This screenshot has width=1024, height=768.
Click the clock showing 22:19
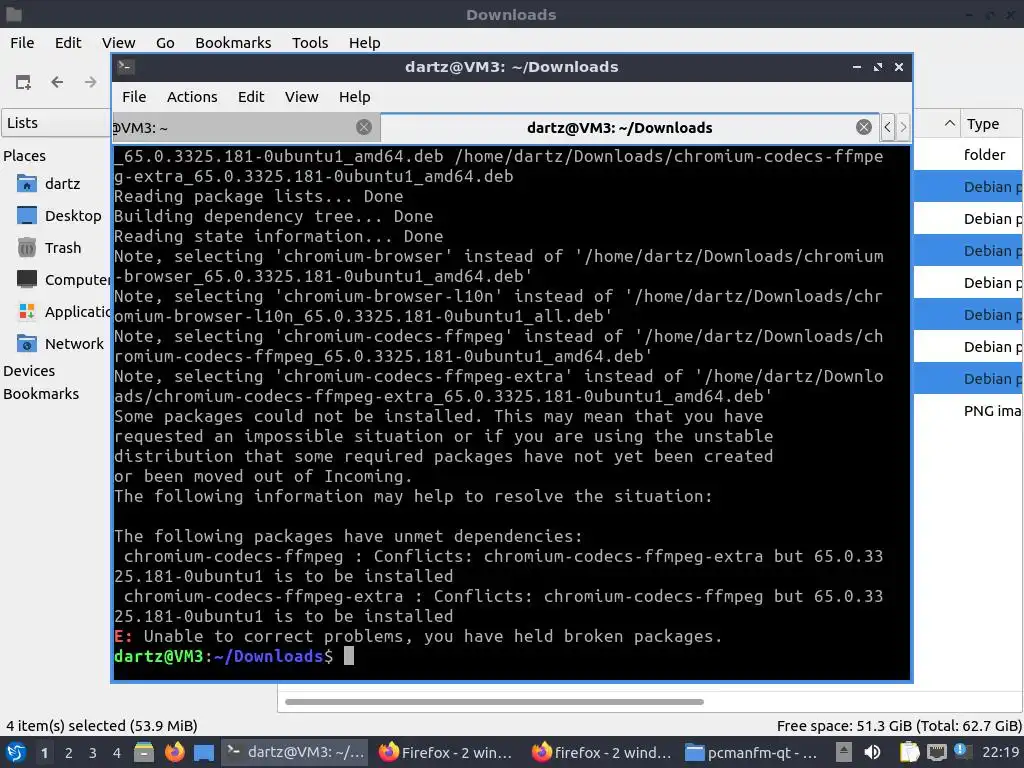(1000, 752)
